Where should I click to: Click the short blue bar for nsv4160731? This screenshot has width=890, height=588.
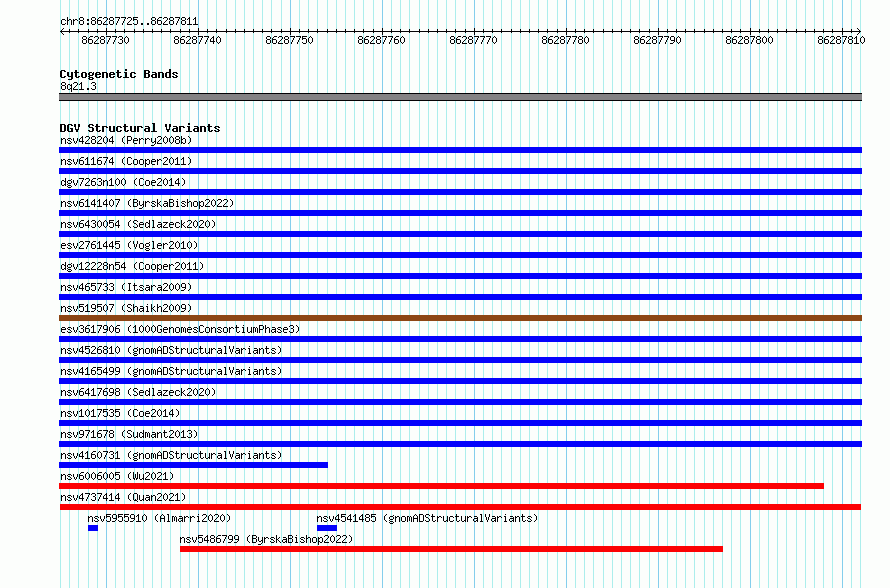coord(194,465)
